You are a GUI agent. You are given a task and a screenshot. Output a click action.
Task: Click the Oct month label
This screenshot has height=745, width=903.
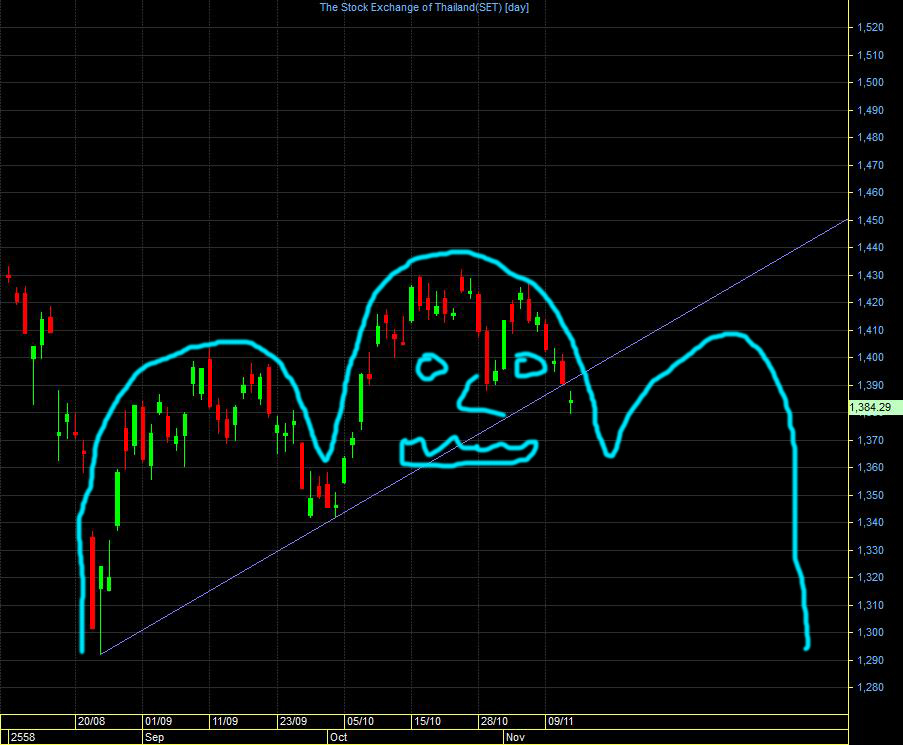click(x=339, y=738)
